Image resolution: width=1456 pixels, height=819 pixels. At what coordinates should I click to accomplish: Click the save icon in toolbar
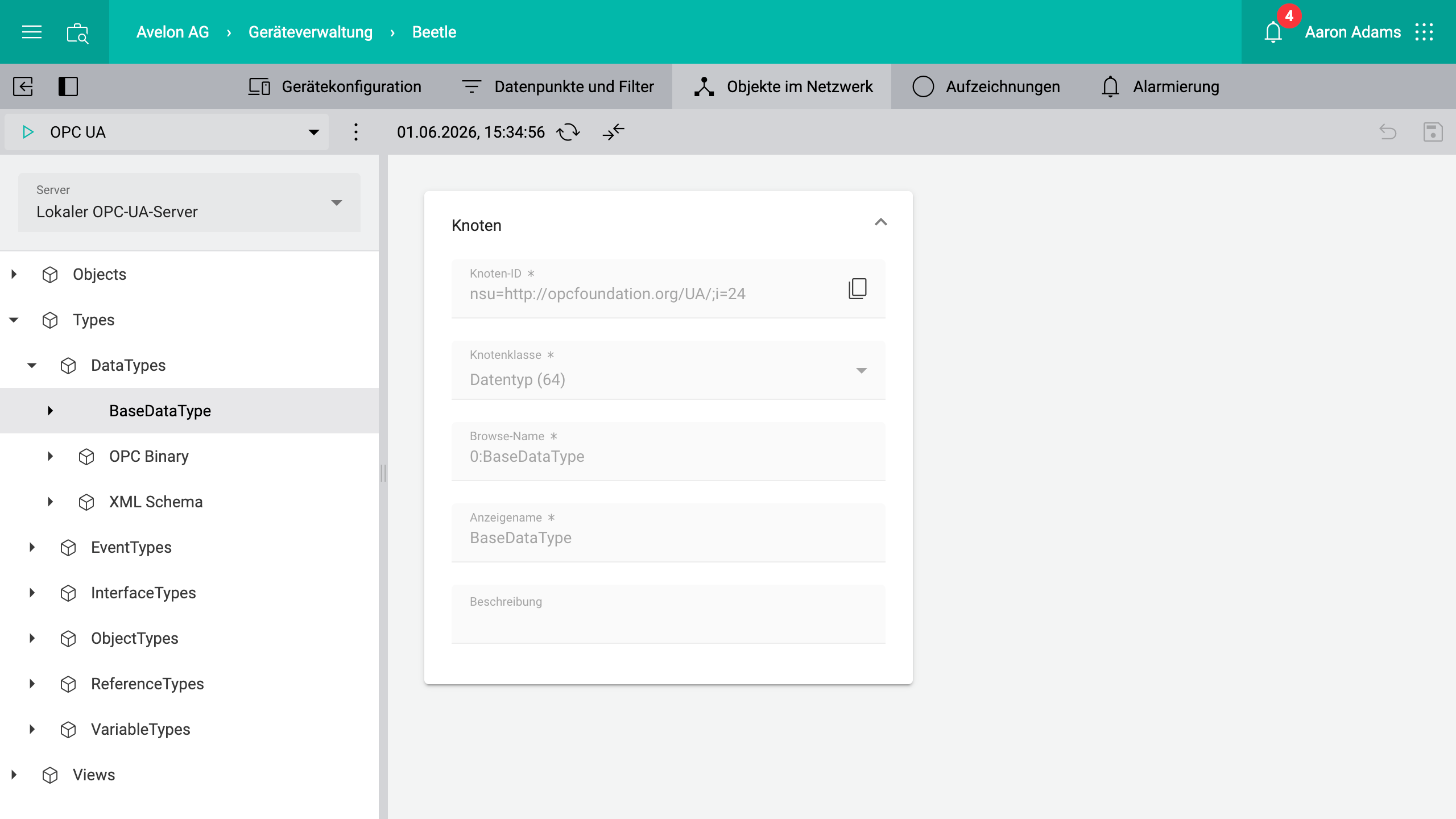1433,132
